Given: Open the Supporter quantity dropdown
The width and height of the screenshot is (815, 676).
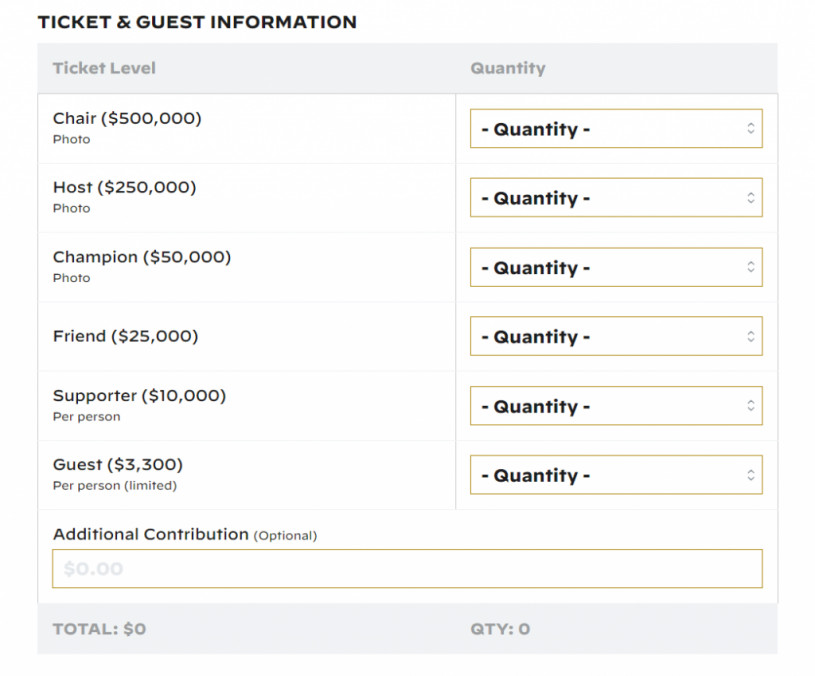Looking at the screenshot, I should click(x=615, y=406).
